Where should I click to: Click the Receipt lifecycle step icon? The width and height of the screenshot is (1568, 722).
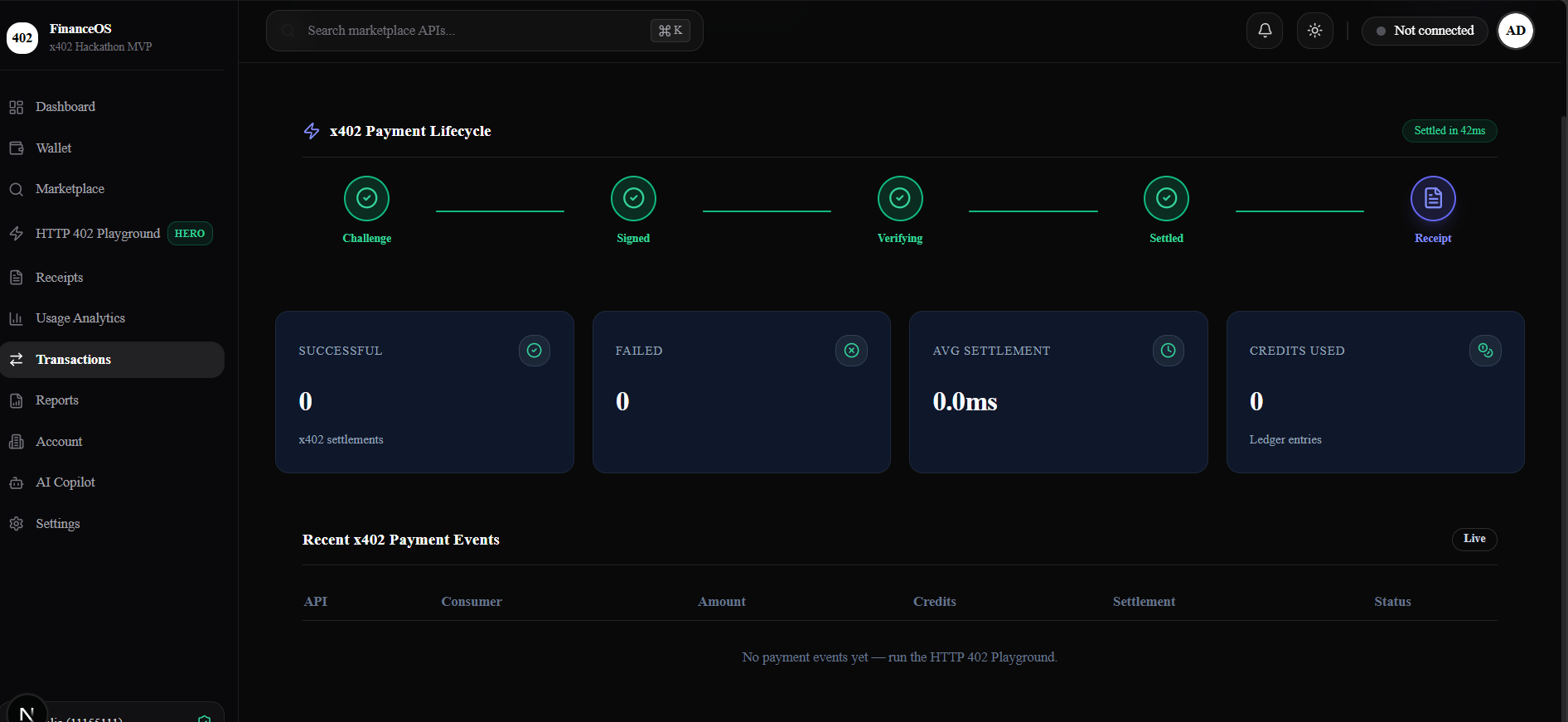click(1433, 199)
